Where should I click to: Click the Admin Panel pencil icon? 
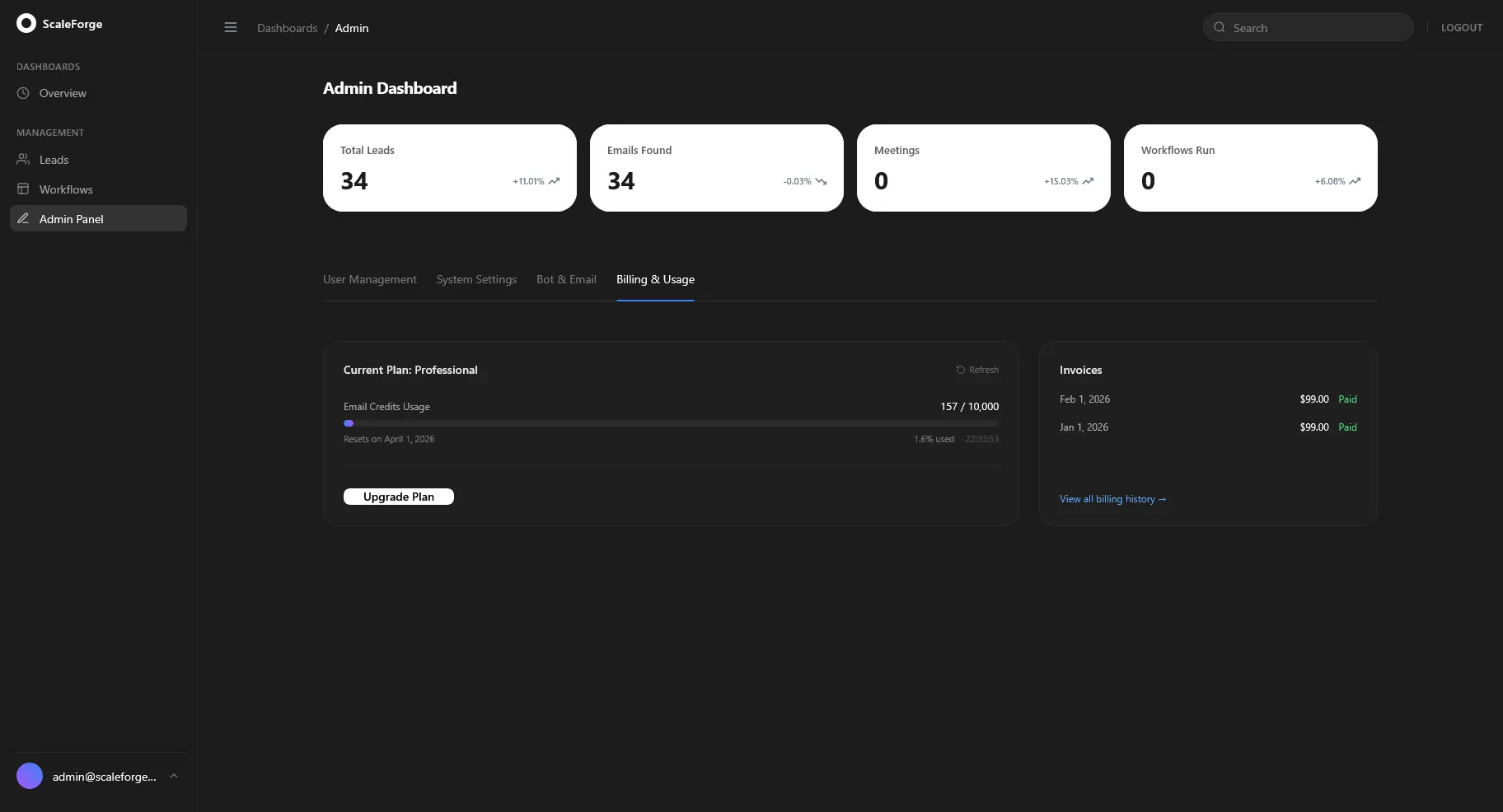pyautogui.click(x=23, y=219)
